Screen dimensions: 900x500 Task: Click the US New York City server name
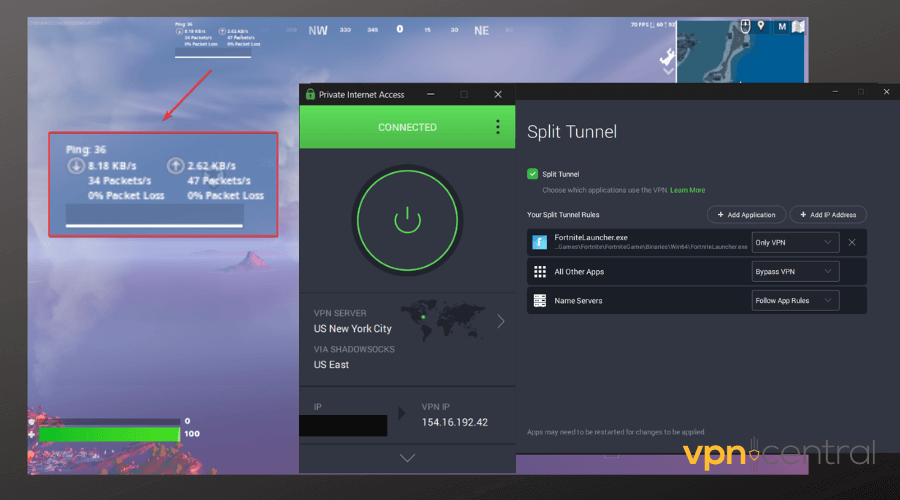tap(352, 328)
